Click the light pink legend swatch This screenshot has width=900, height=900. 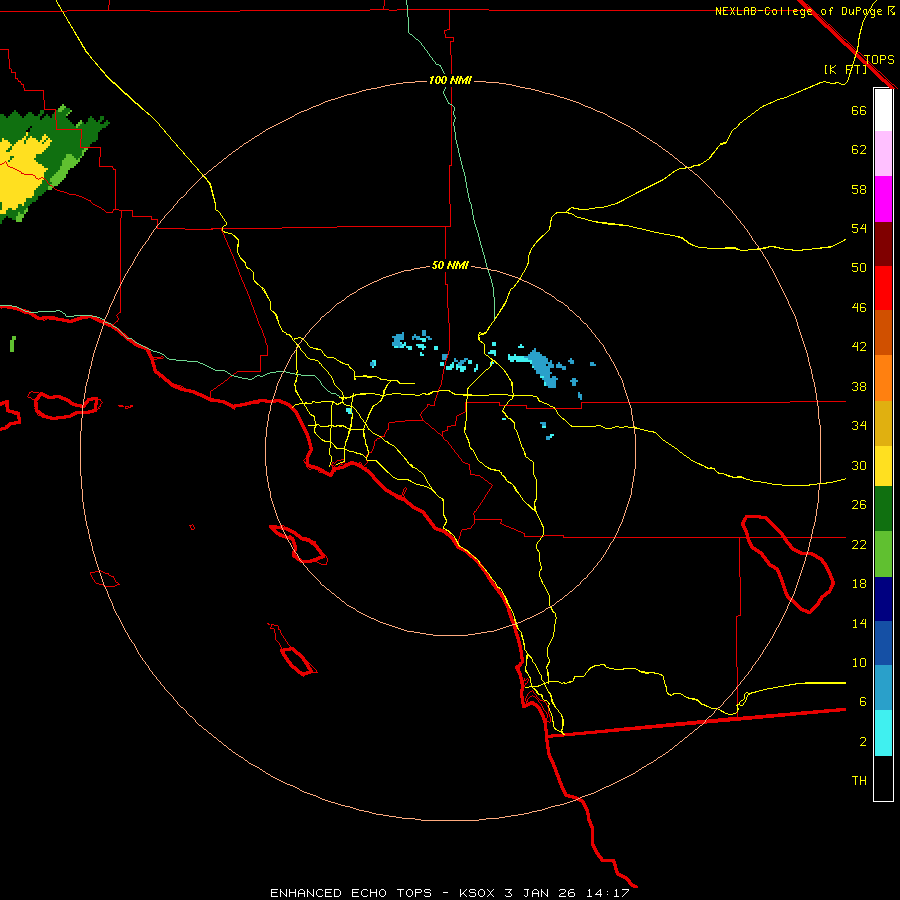pyautogui.click(x=883, y=154)
